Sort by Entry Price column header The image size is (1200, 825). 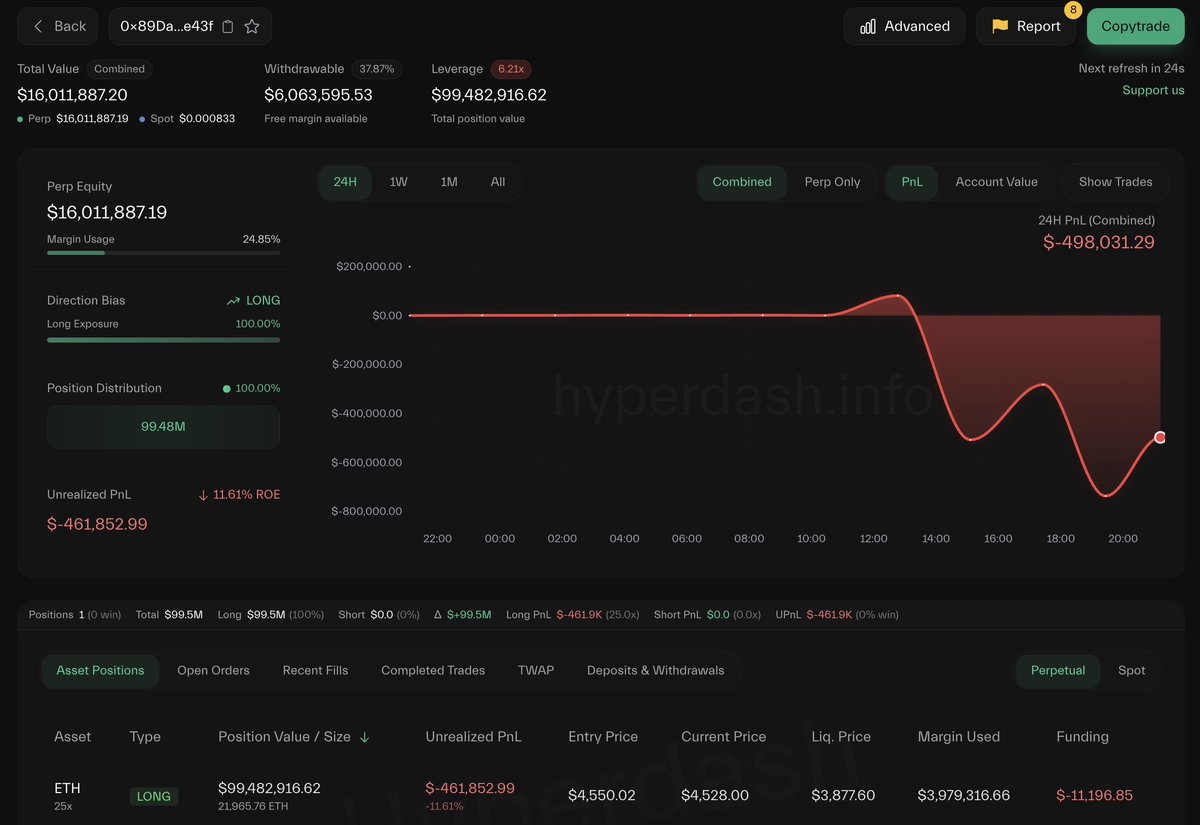click(603, 737)
